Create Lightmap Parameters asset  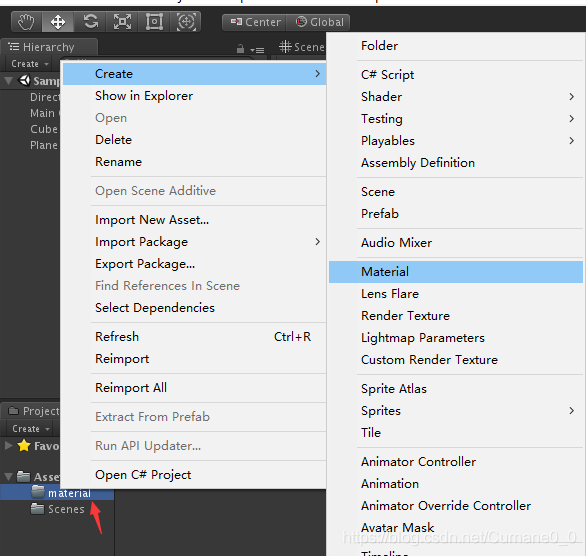[x=456, y=338]
